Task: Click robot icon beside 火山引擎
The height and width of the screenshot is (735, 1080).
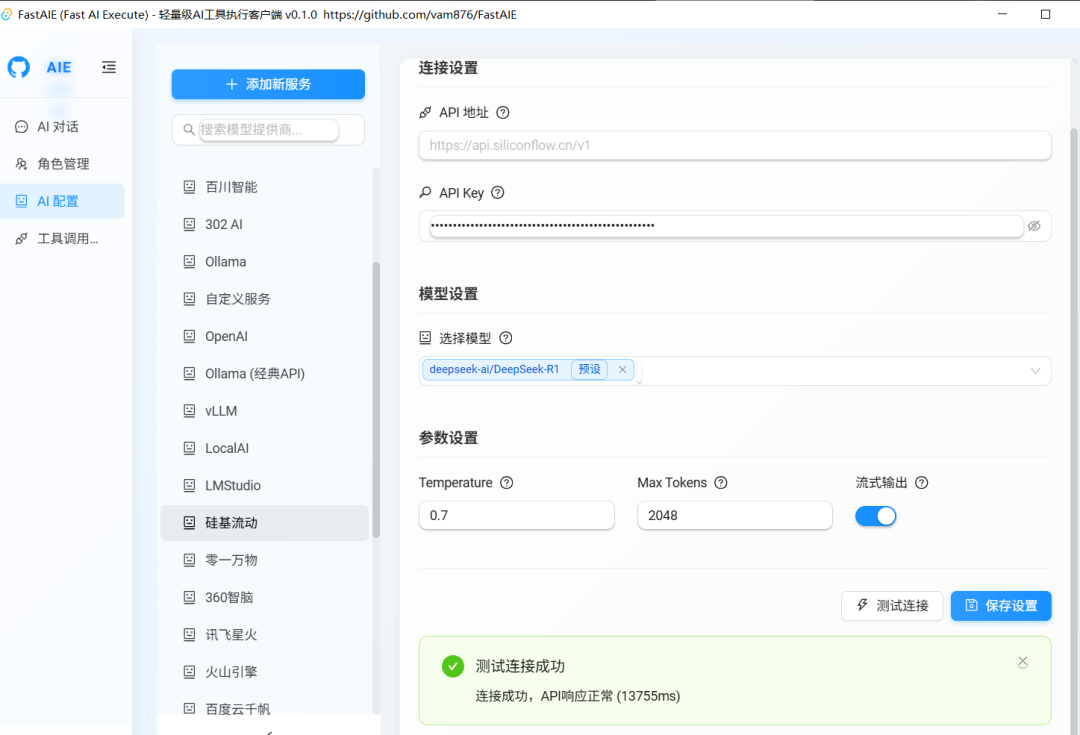Action: (189, 671)
